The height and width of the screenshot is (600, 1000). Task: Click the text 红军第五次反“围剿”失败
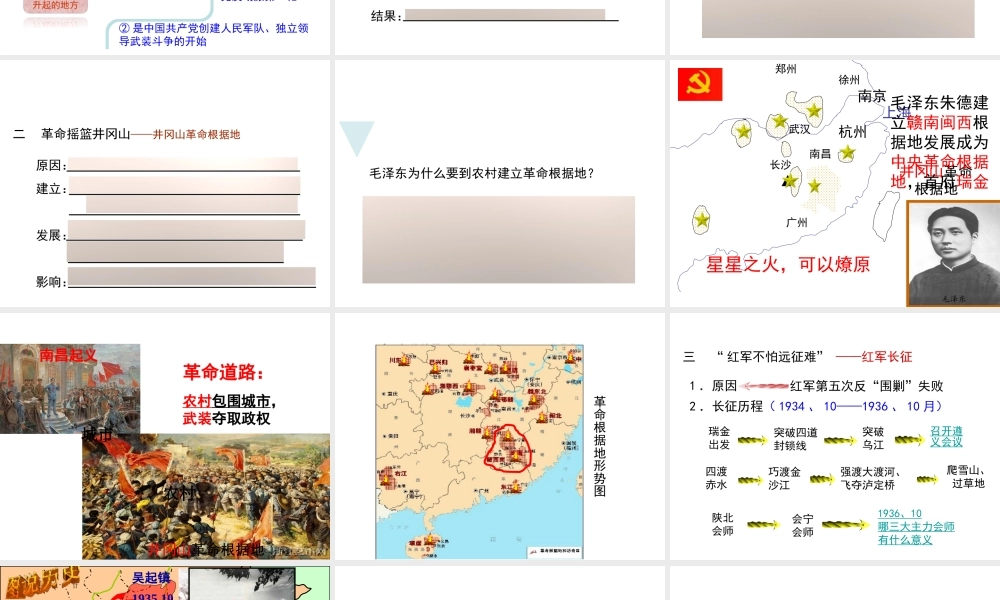click(x=867, y=386)
